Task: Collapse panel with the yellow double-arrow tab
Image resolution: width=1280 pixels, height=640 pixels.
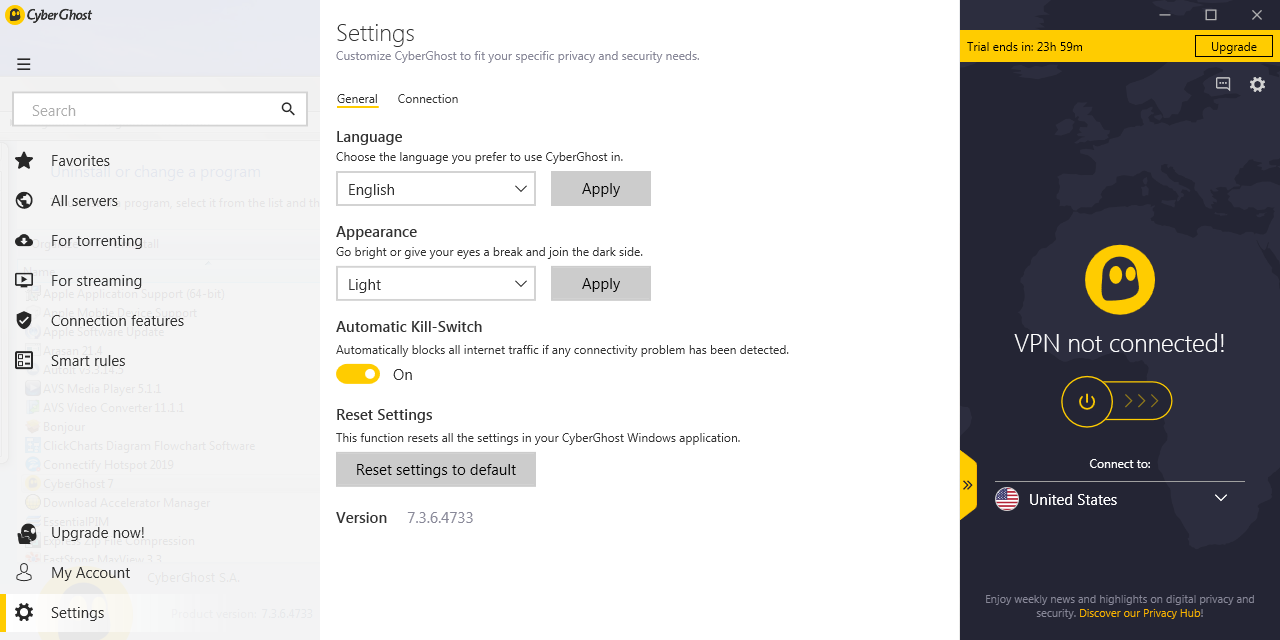Action: coord(968,485)
